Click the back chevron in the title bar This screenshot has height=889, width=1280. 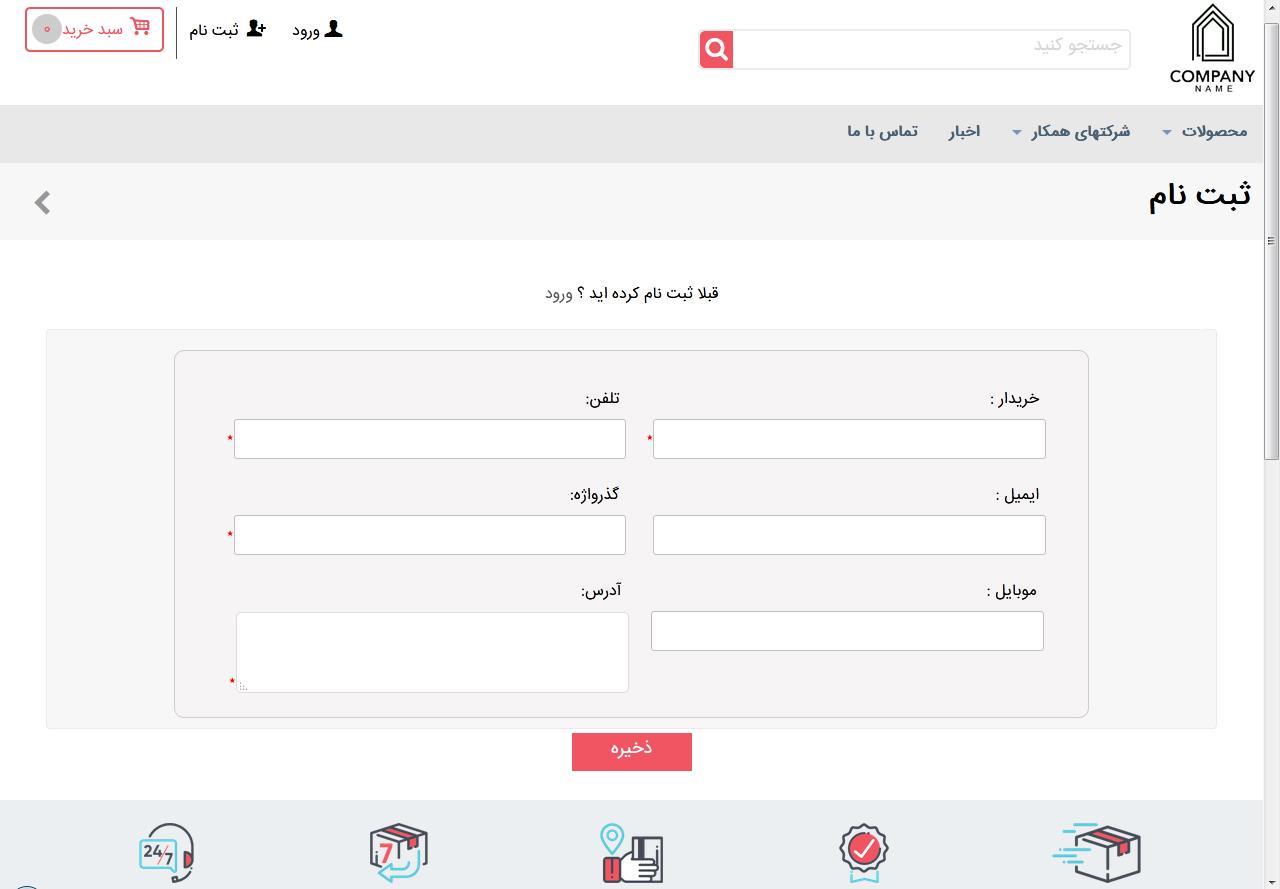[x=42, y=202]
